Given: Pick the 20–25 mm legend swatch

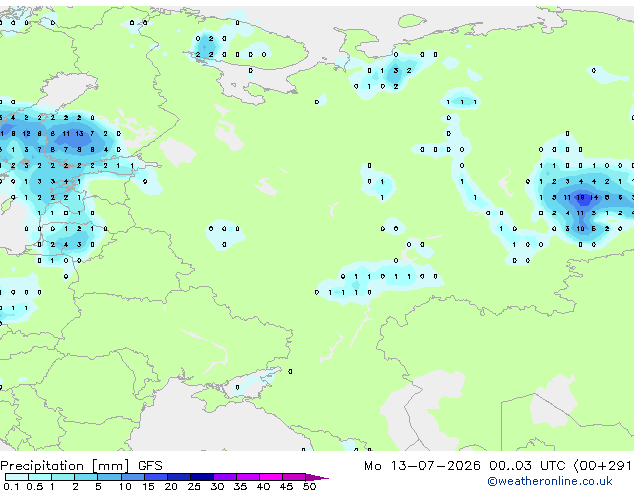Looking at the screenshot, I should coord(178,477).
